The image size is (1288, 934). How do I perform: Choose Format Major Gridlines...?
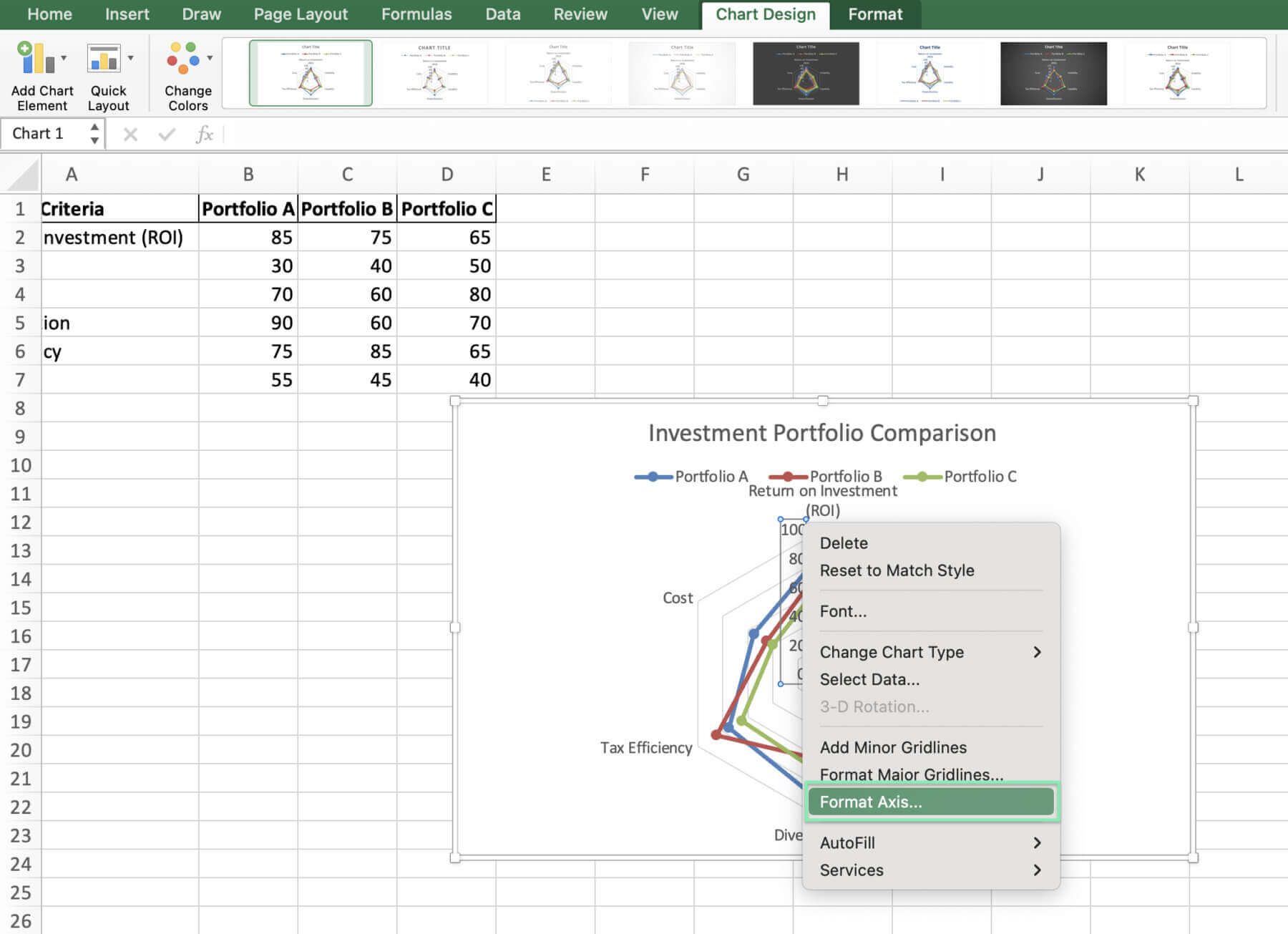[x=930, y=774]
